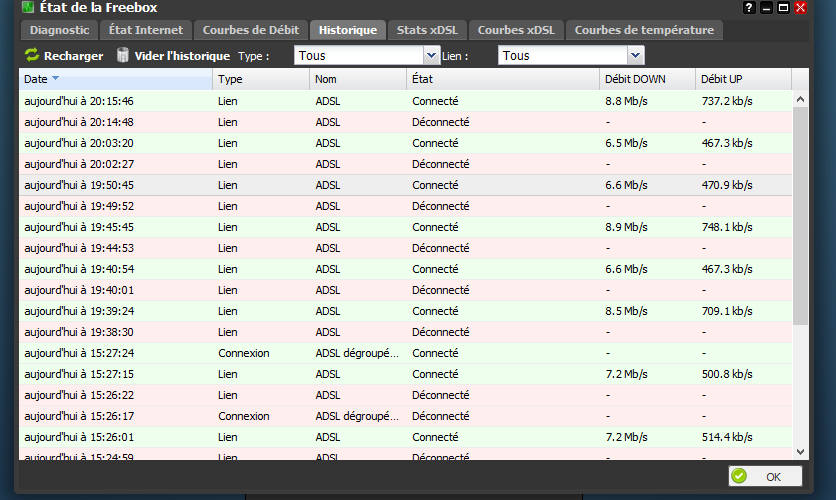Switch to Courbes xDSL tab
The width and height of the screenshot is (836, 500).
tap(516, 30)
